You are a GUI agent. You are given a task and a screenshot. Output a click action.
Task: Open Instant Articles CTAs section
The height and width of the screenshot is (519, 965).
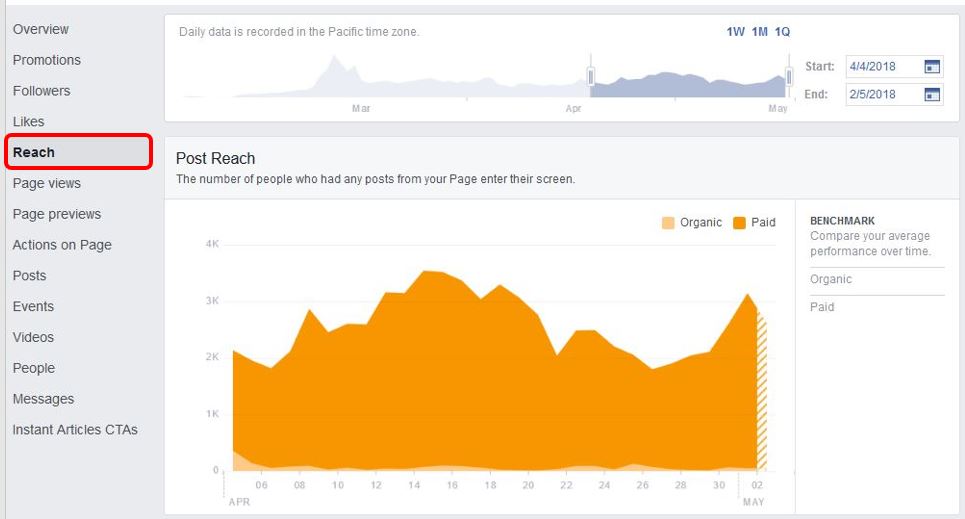75,430
